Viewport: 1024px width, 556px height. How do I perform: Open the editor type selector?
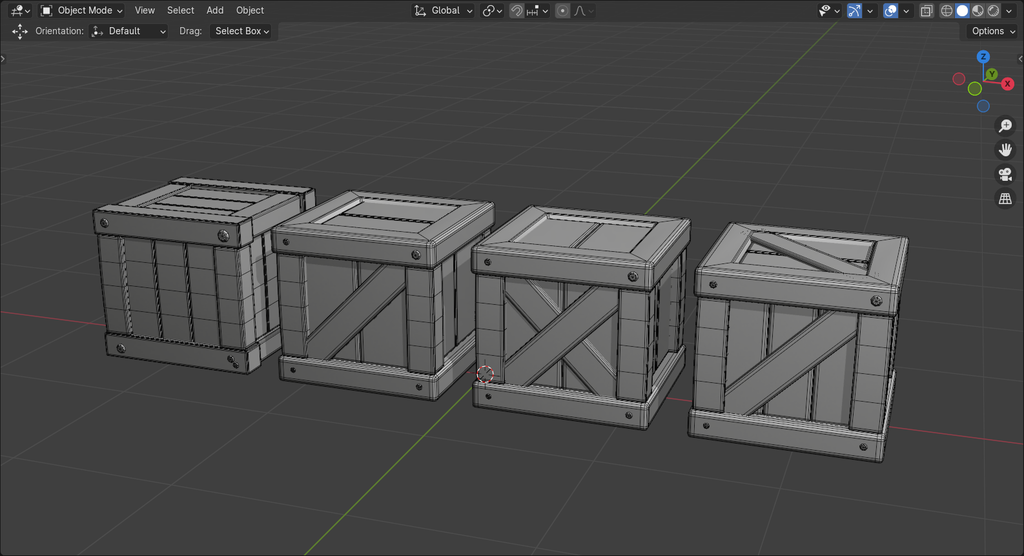pos(20,10)
